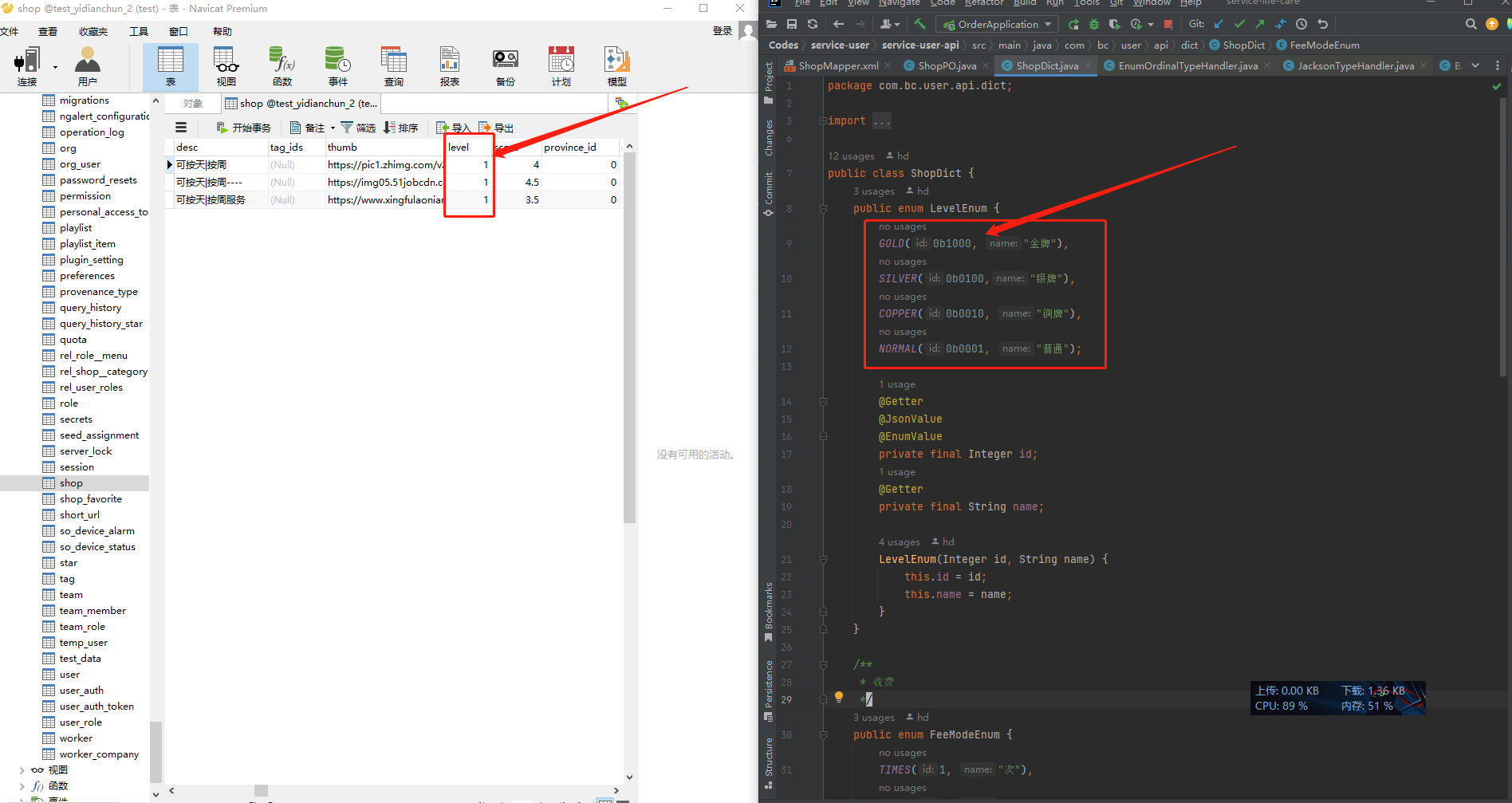Open Navicat 窗口 menu

179,32
